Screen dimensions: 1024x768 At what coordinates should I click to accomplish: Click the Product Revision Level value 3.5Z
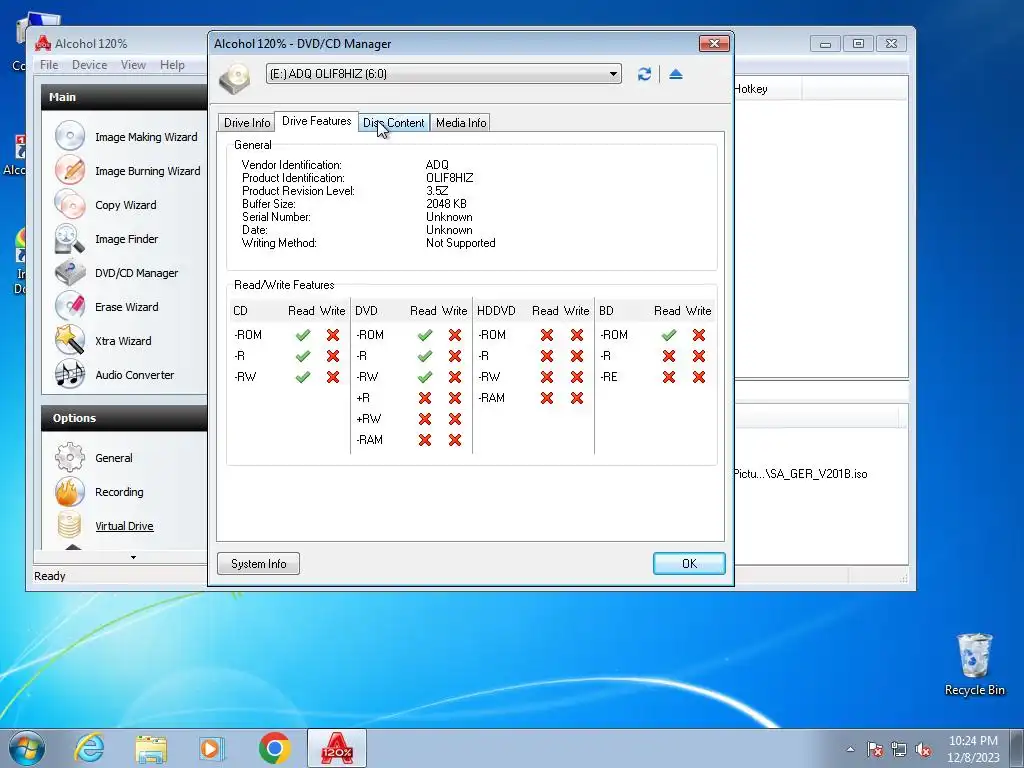pyautogui.click(x=437, y=191)
